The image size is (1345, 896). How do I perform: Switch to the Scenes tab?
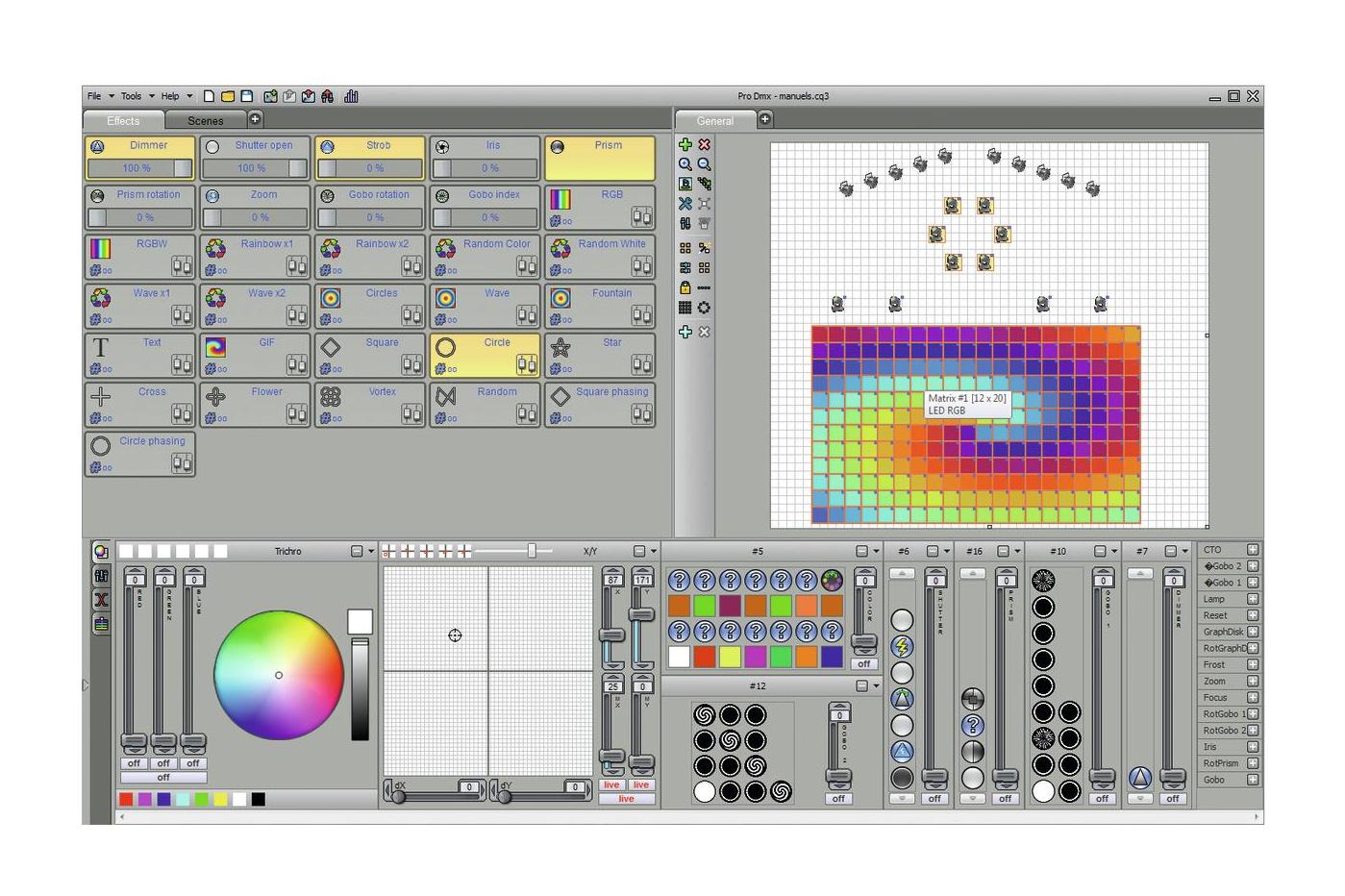[206, 121]
